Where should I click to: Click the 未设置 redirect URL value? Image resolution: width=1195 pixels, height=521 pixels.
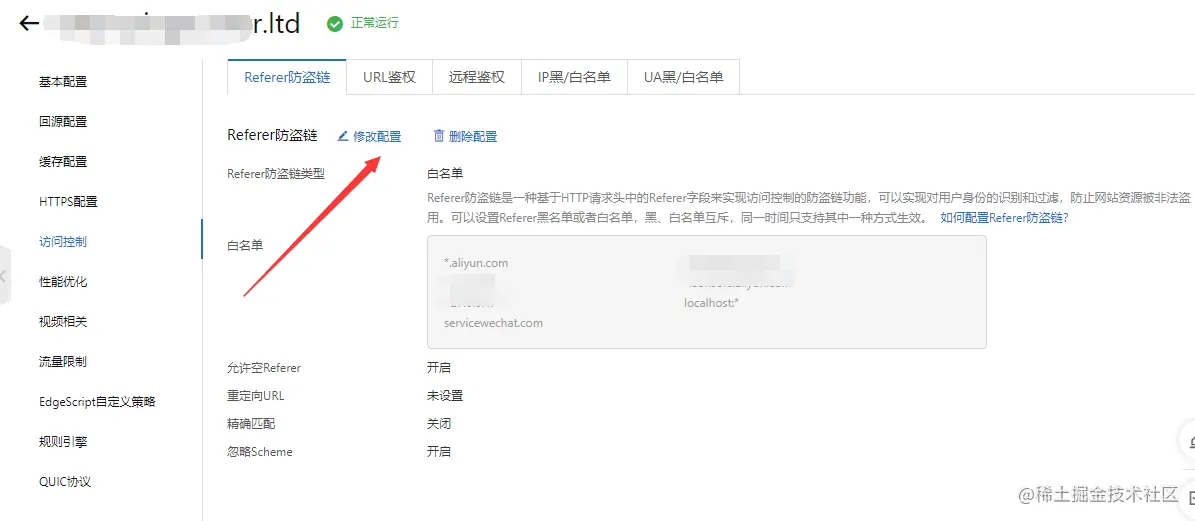point(445,395)
